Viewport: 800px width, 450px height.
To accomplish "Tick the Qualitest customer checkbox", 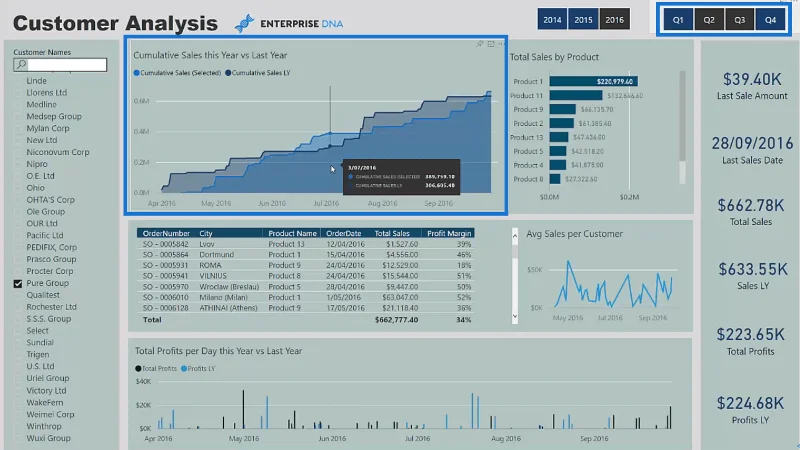I will click(x=18, y=295).
